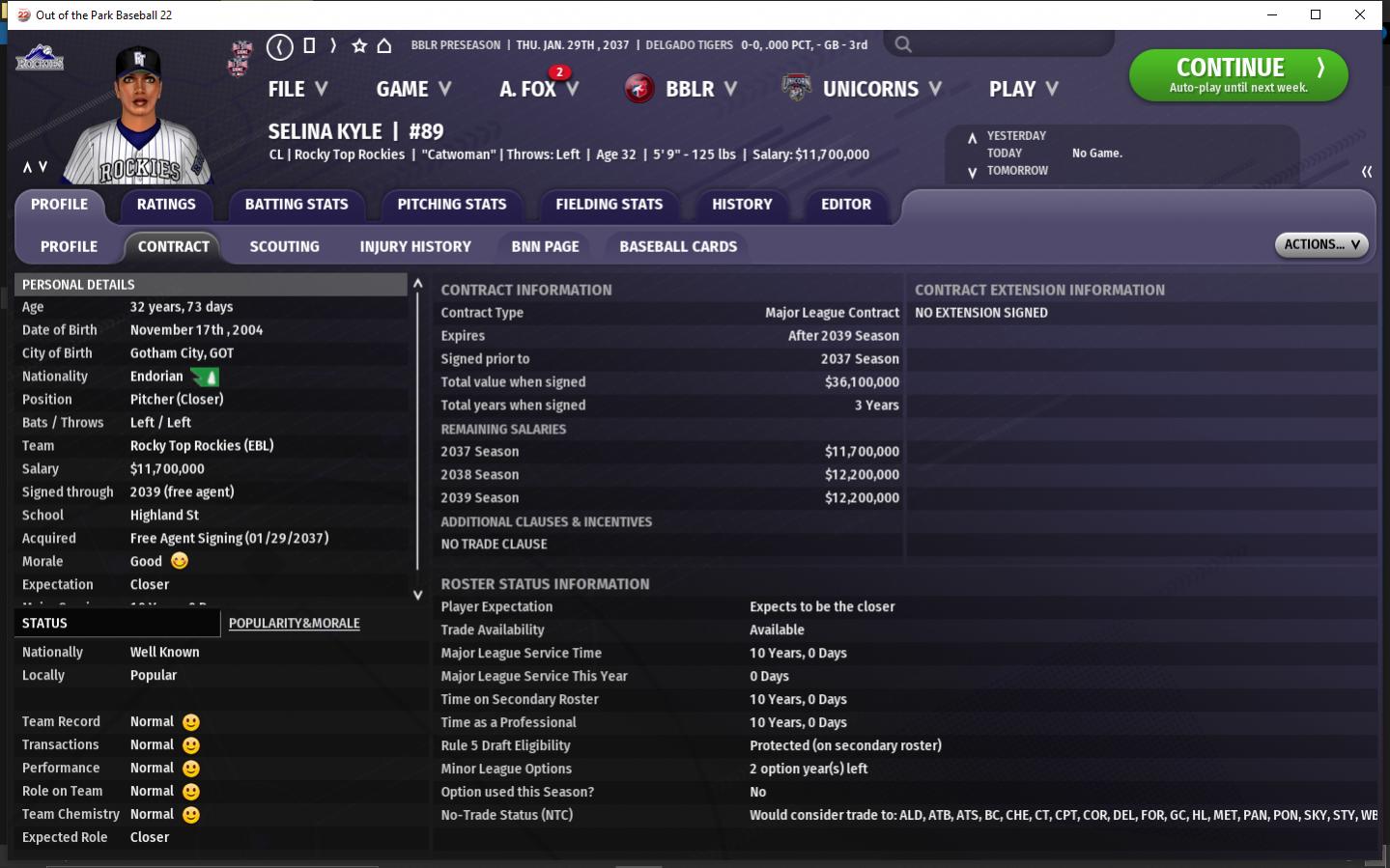
Task: Click the Selina Kyle player portrait
Action: [x=137, y=114]
